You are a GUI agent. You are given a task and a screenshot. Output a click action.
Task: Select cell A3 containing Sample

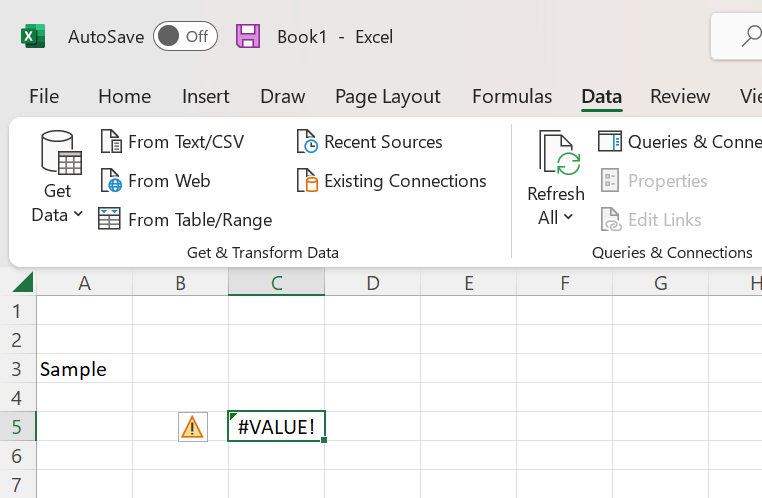(x=84, y=369)
